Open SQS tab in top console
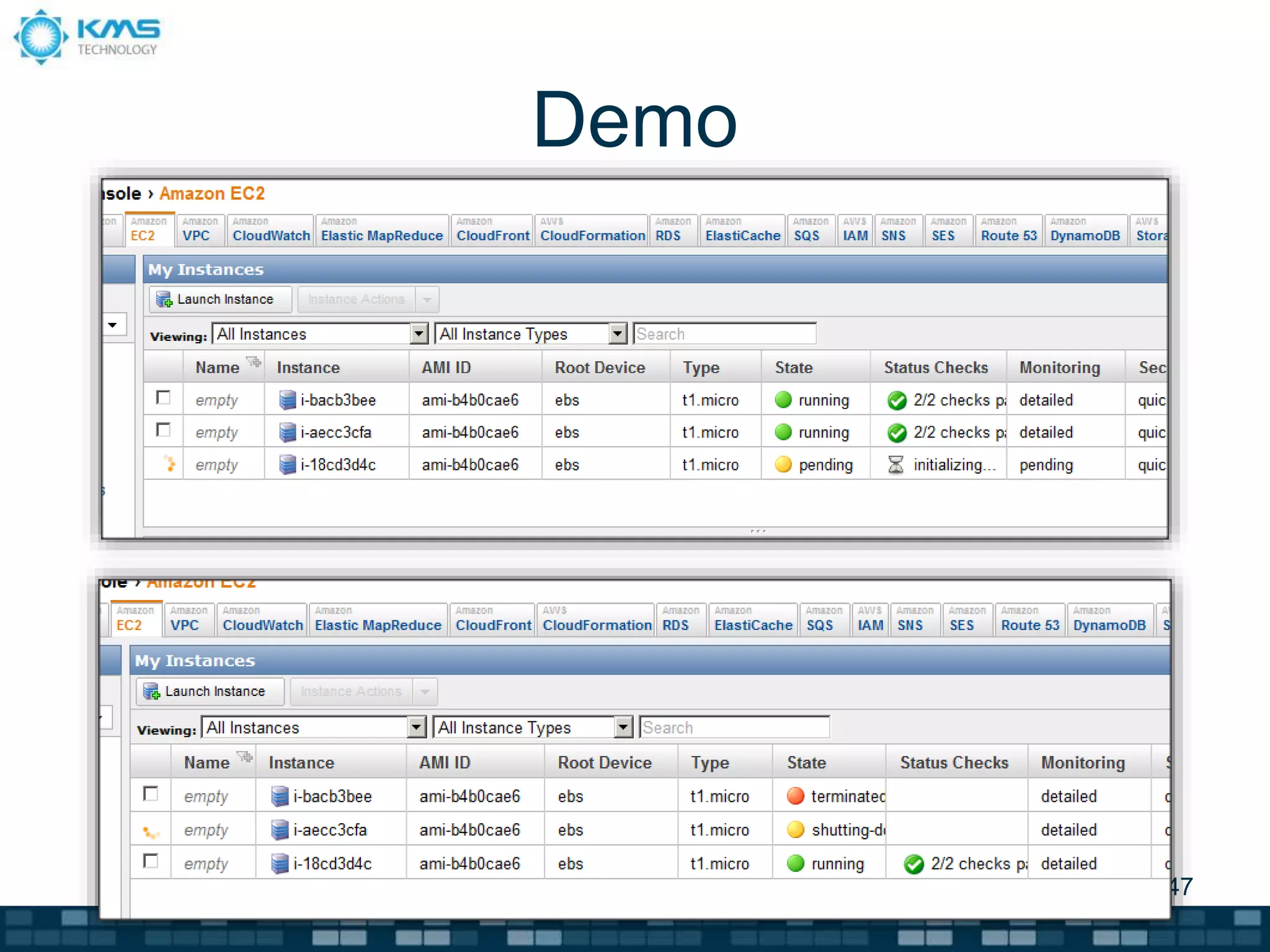The image size is (1270, 952). [810, 230]
